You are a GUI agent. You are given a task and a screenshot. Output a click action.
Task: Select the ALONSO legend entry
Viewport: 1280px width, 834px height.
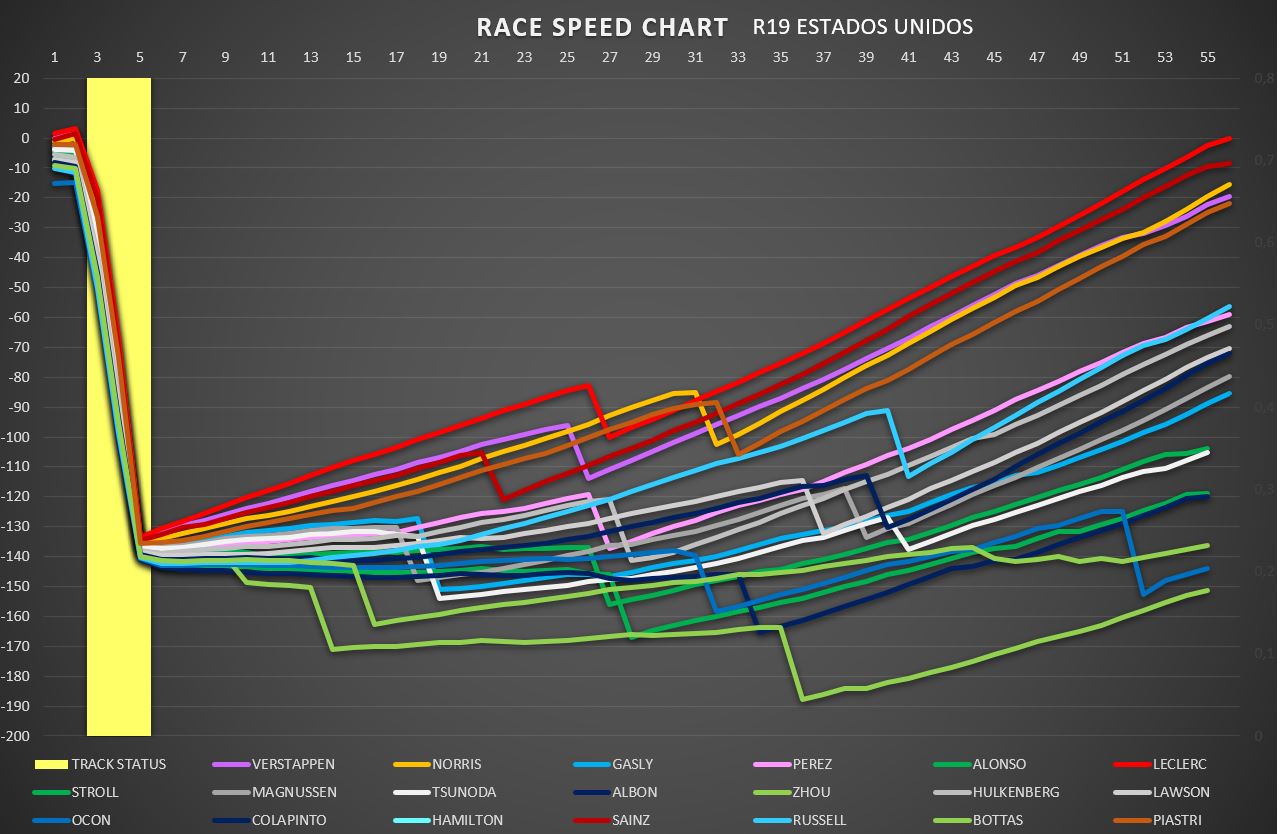pyautogui.click(x=978, y=764)
